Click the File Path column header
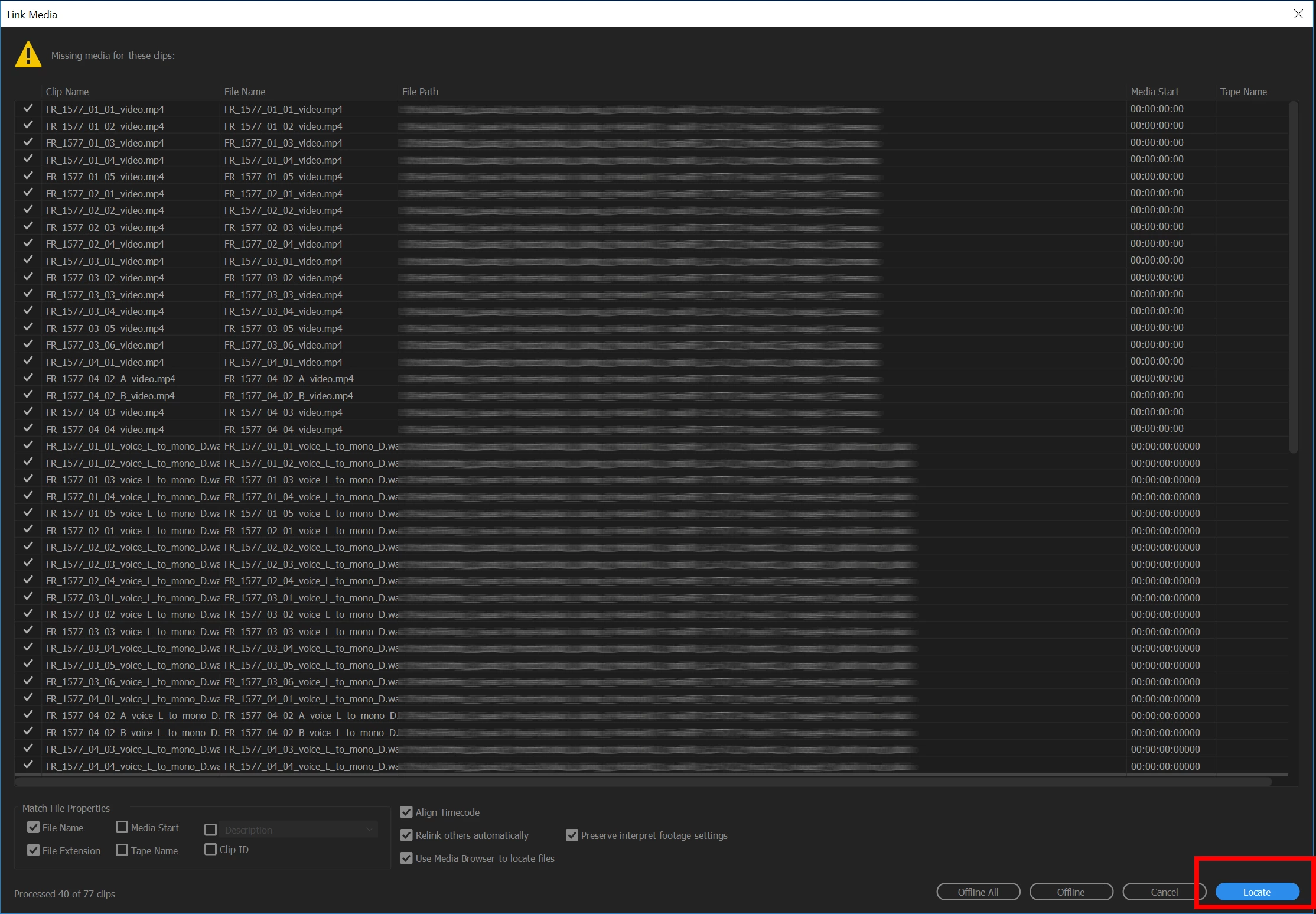 click(420, 92)
